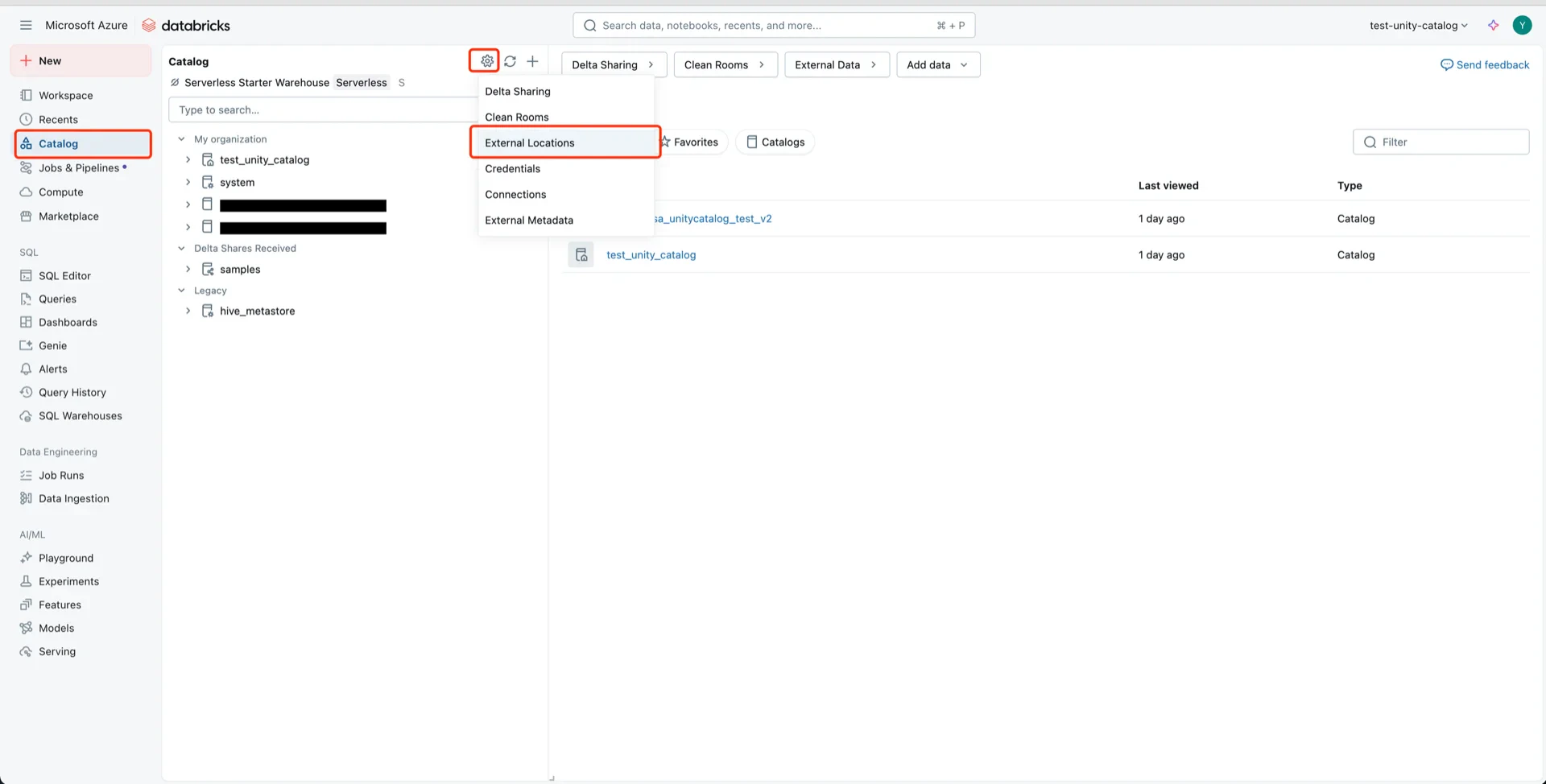Collapse the Legacy section
Screen dimensions: 1546x784
(181, 291)
